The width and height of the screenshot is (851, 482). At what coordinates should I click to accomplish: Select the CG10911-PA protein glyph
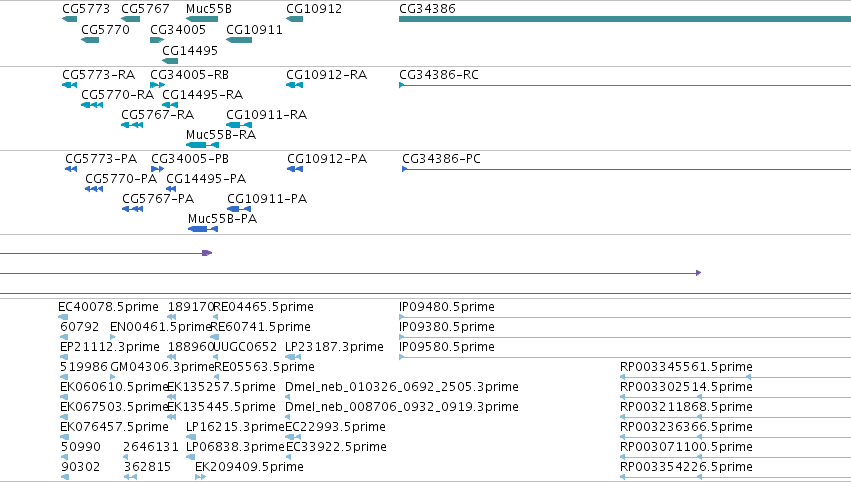point(239,209)
